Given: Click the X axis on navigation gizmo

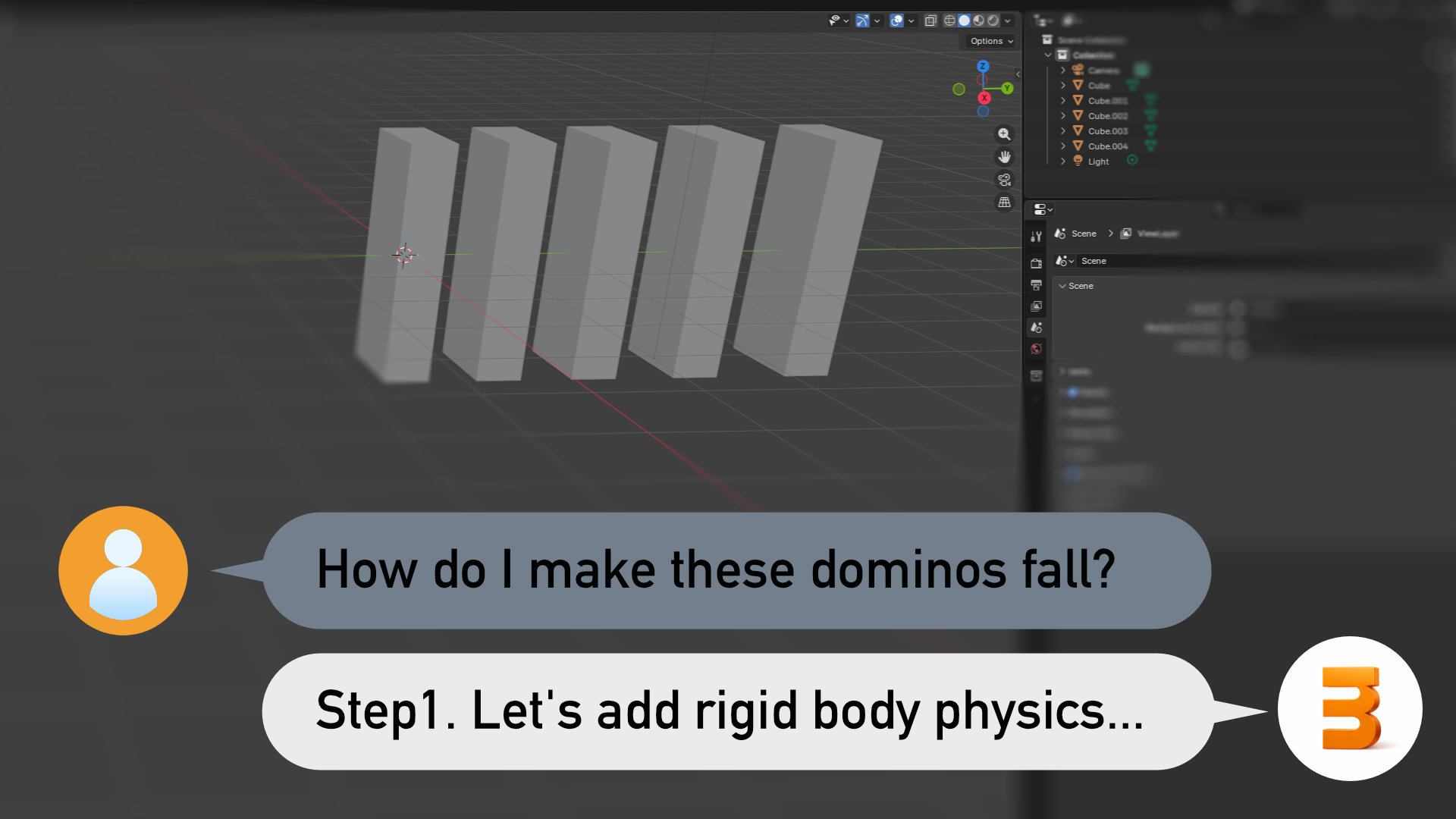Looking at the screenshot, I should (984, 98).
